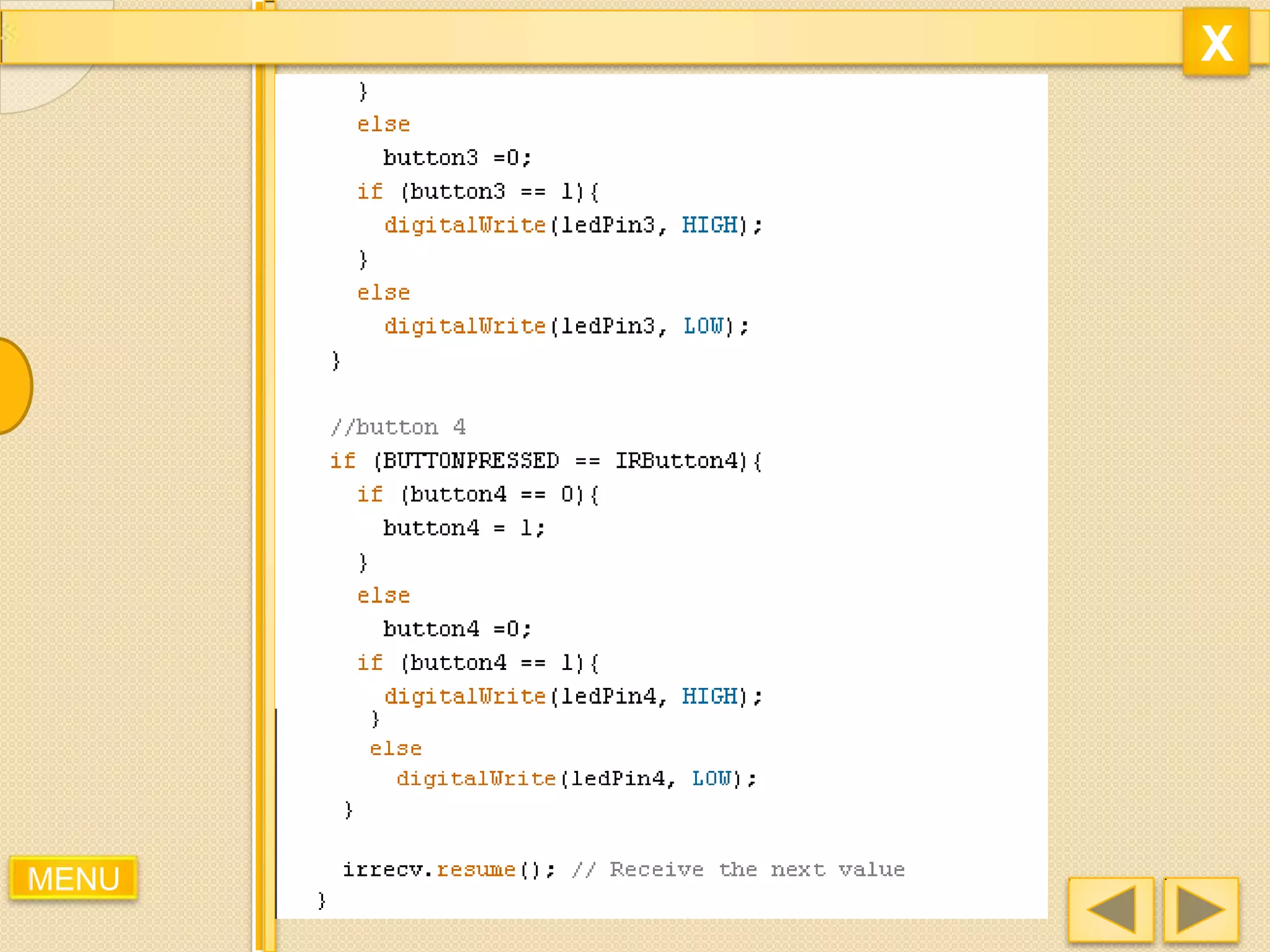Go to the previous slide arrow
Viewport: 1270px width, 952px height.
tap(1111, 909)
